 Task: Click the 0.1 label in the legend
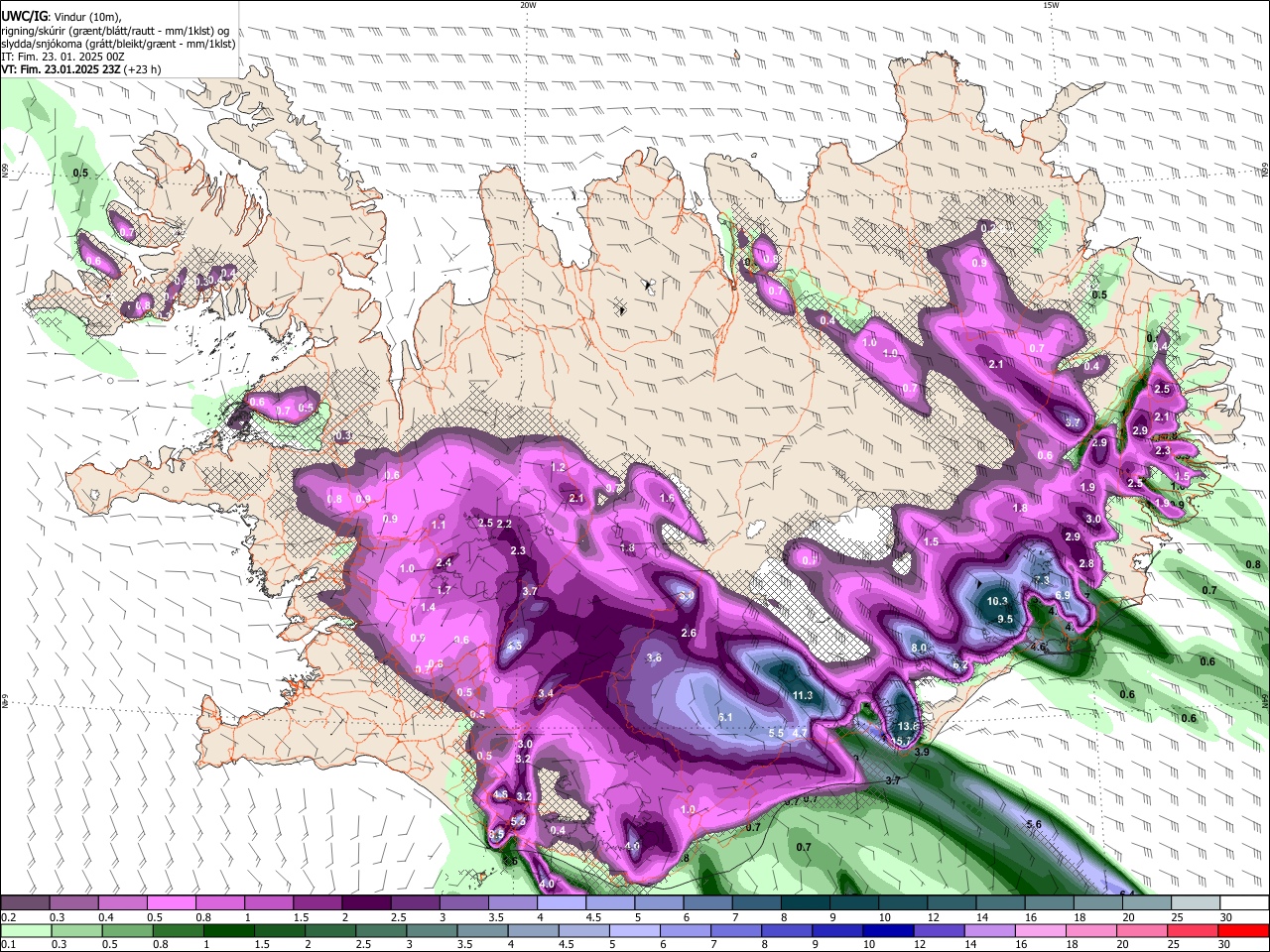8,943
